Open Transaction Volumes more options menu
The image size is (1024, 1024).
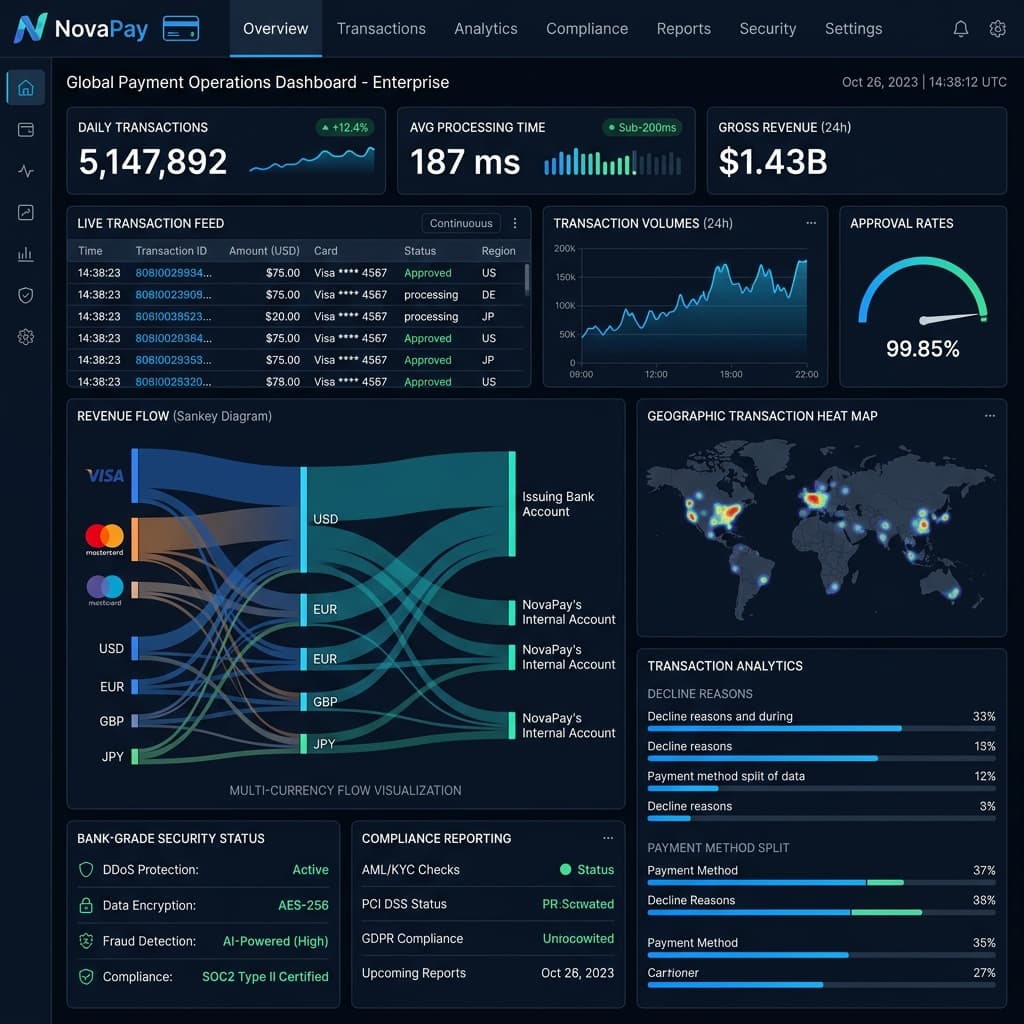[811, 223]
